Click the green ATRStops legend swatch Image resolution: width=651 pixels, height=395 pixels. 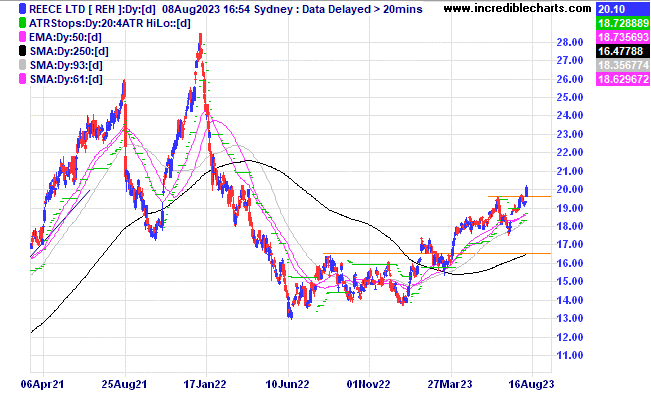tap(22, 23)
